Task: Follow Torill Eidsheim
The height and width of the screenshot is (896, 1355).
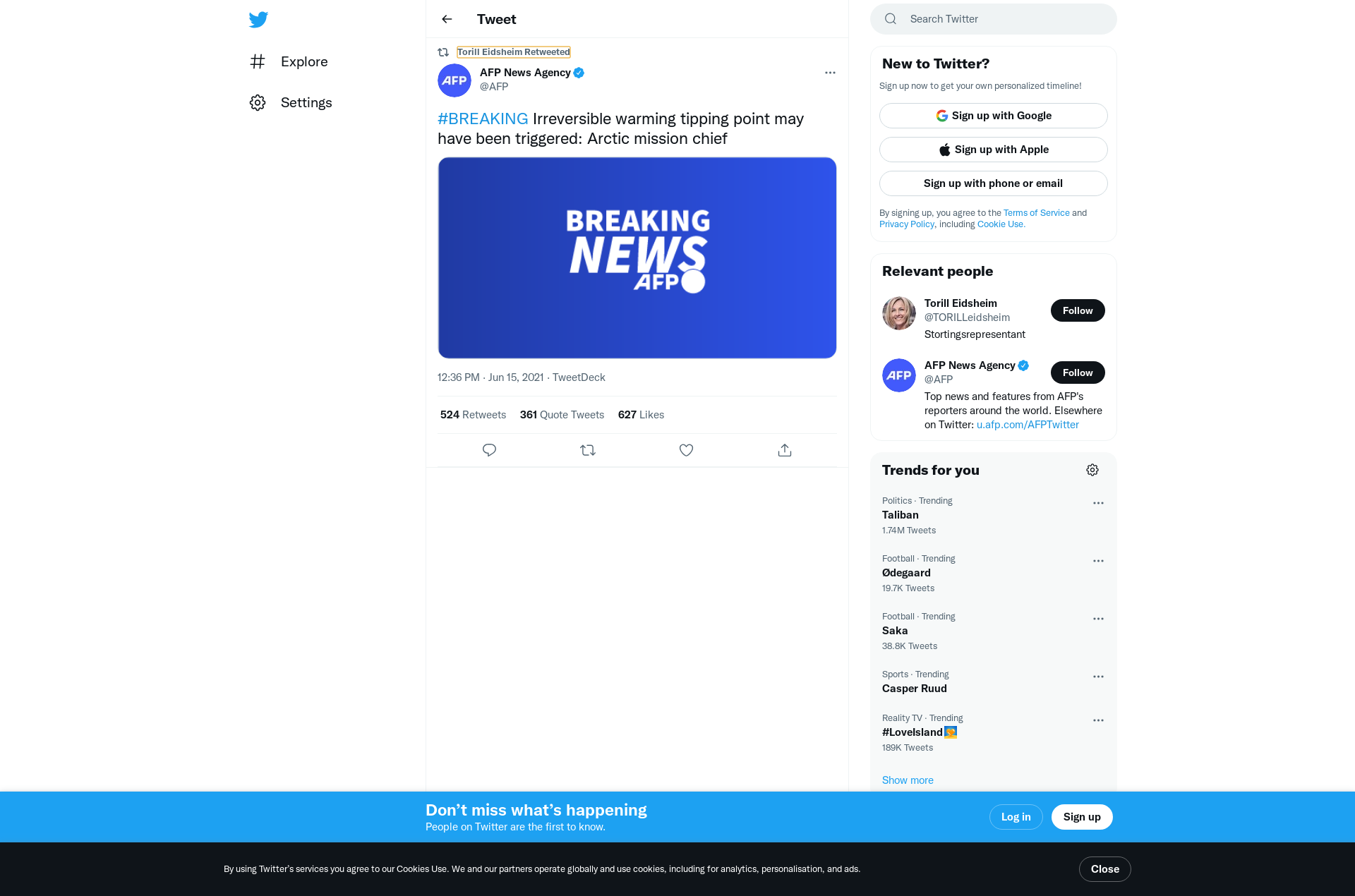Action: (x=1078, y=310)
